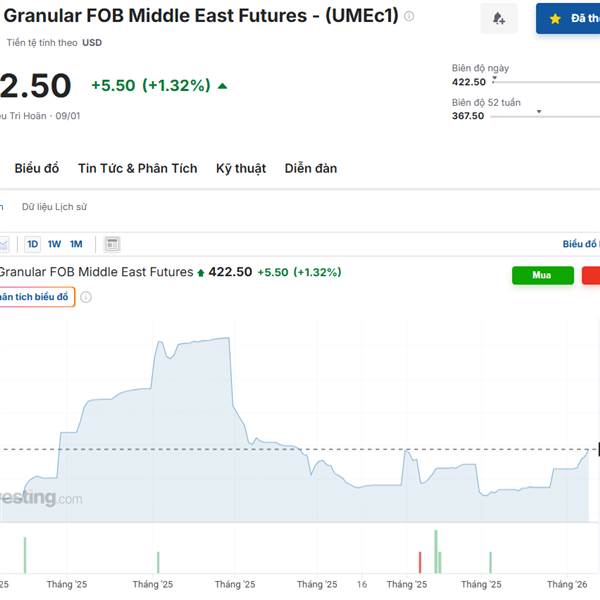The width and height of the screenshot is (600, 600).
Task: Select the 1D chart interval
Action: (x=33, y=244)
